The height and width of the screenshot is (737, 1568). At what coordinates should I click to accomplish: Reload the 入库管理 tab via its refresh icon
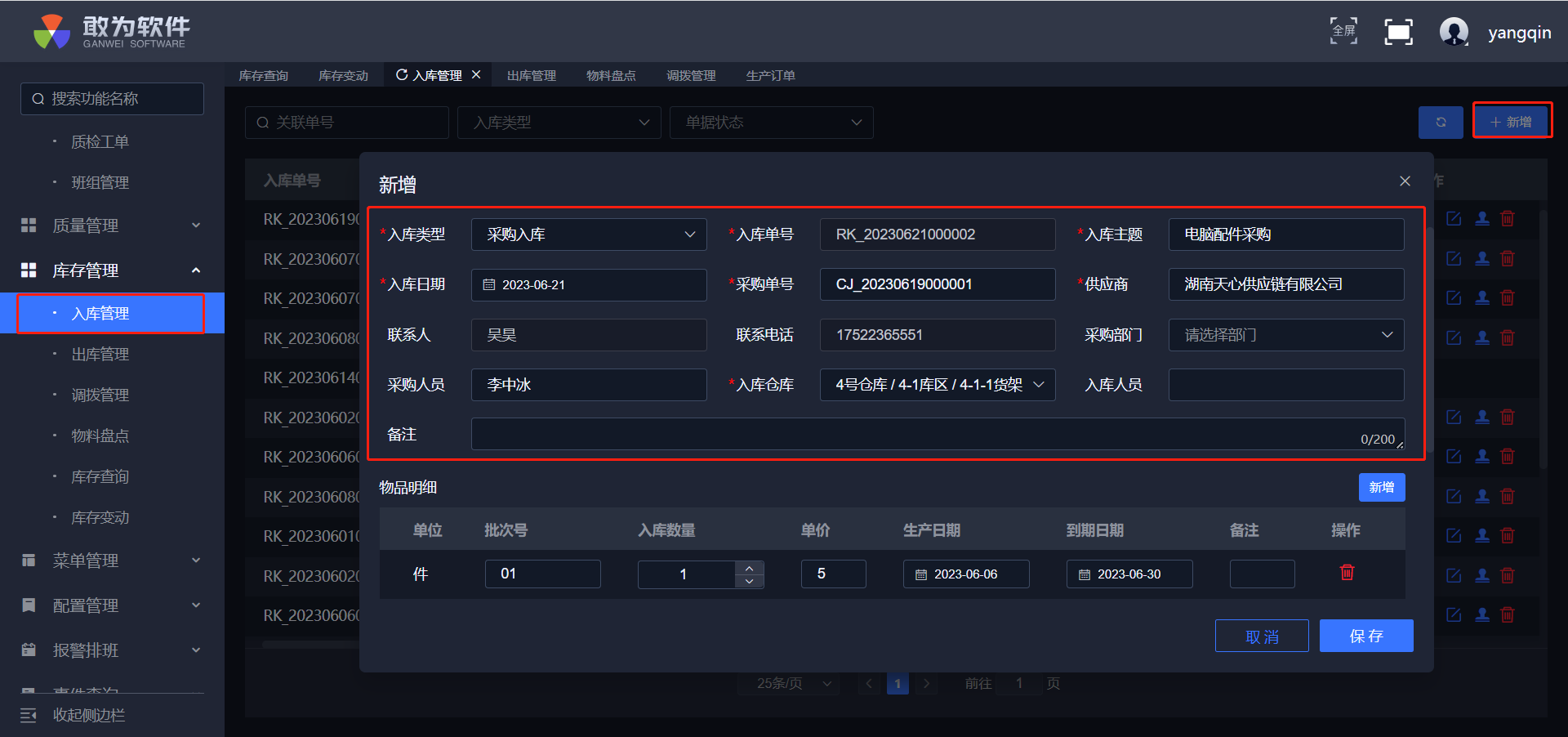(x=402, y=75)
